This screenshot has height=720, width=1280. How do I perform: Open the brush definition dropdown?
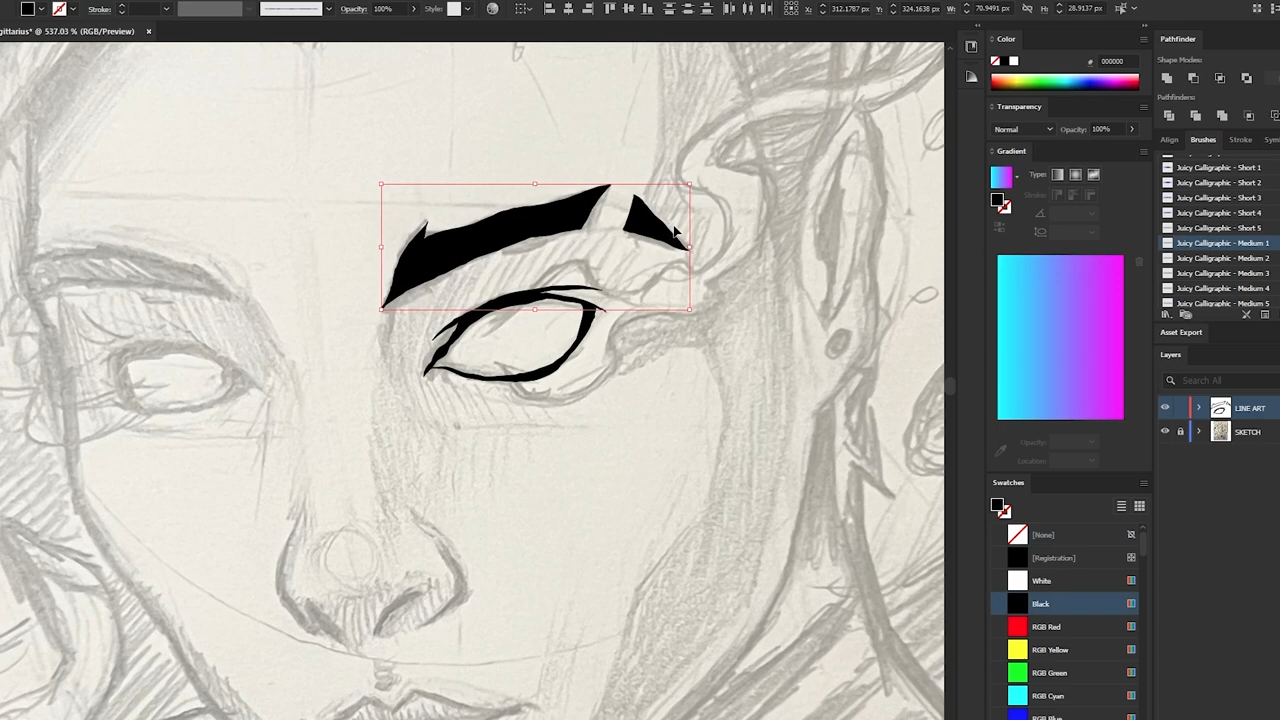coord(328,9)
